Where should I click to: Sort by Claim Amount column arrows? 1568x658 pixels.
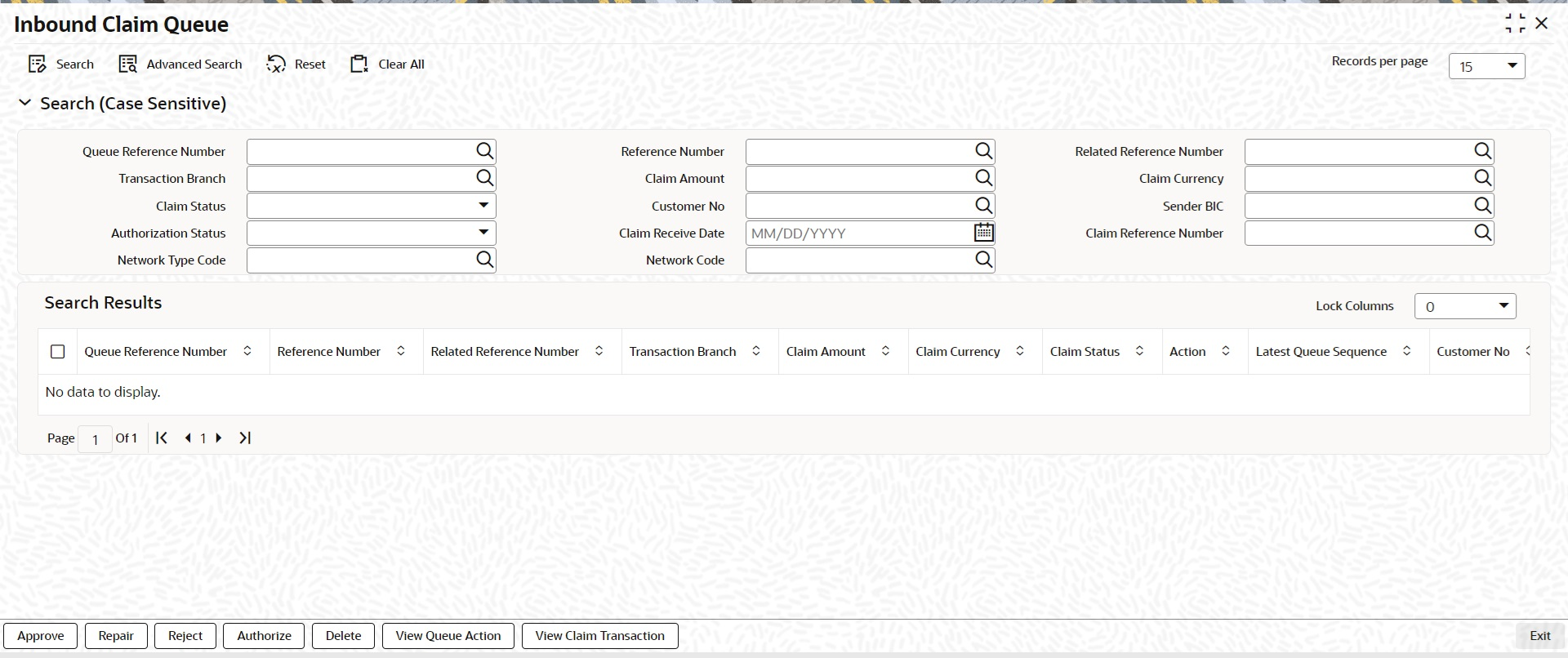click(x=885, y=351)
